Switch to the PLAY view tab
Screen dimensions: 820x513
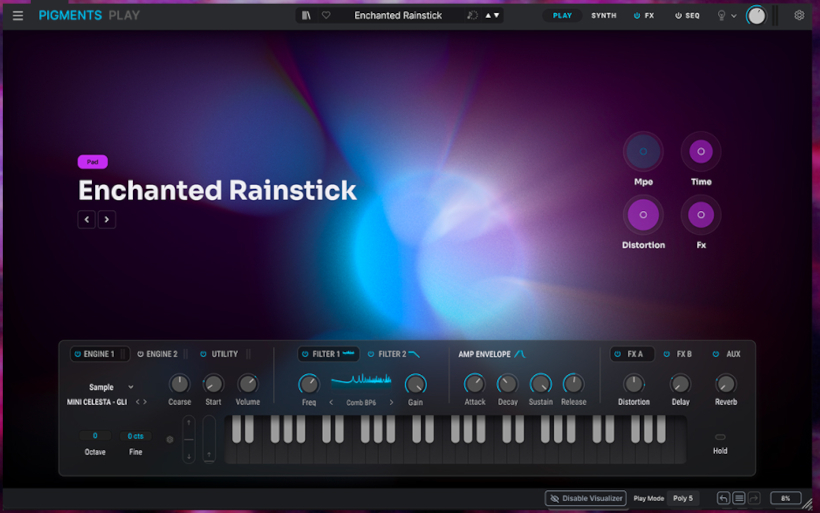[562, 16]
